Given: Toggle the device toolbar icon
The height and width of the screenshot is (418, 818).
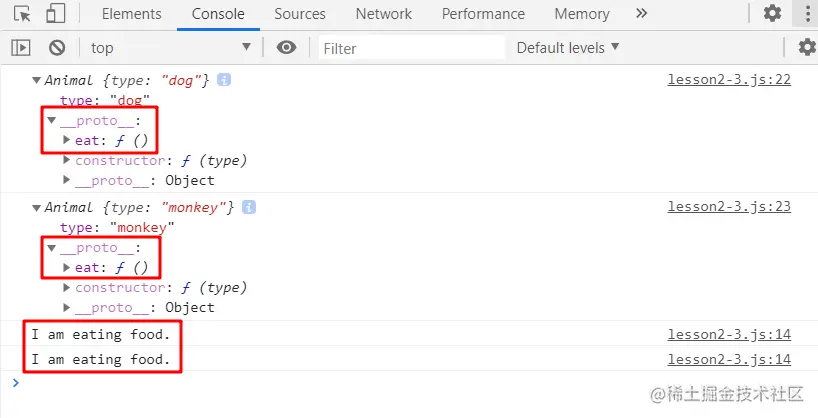Looking at the screenshot, I should coord(56,14).
